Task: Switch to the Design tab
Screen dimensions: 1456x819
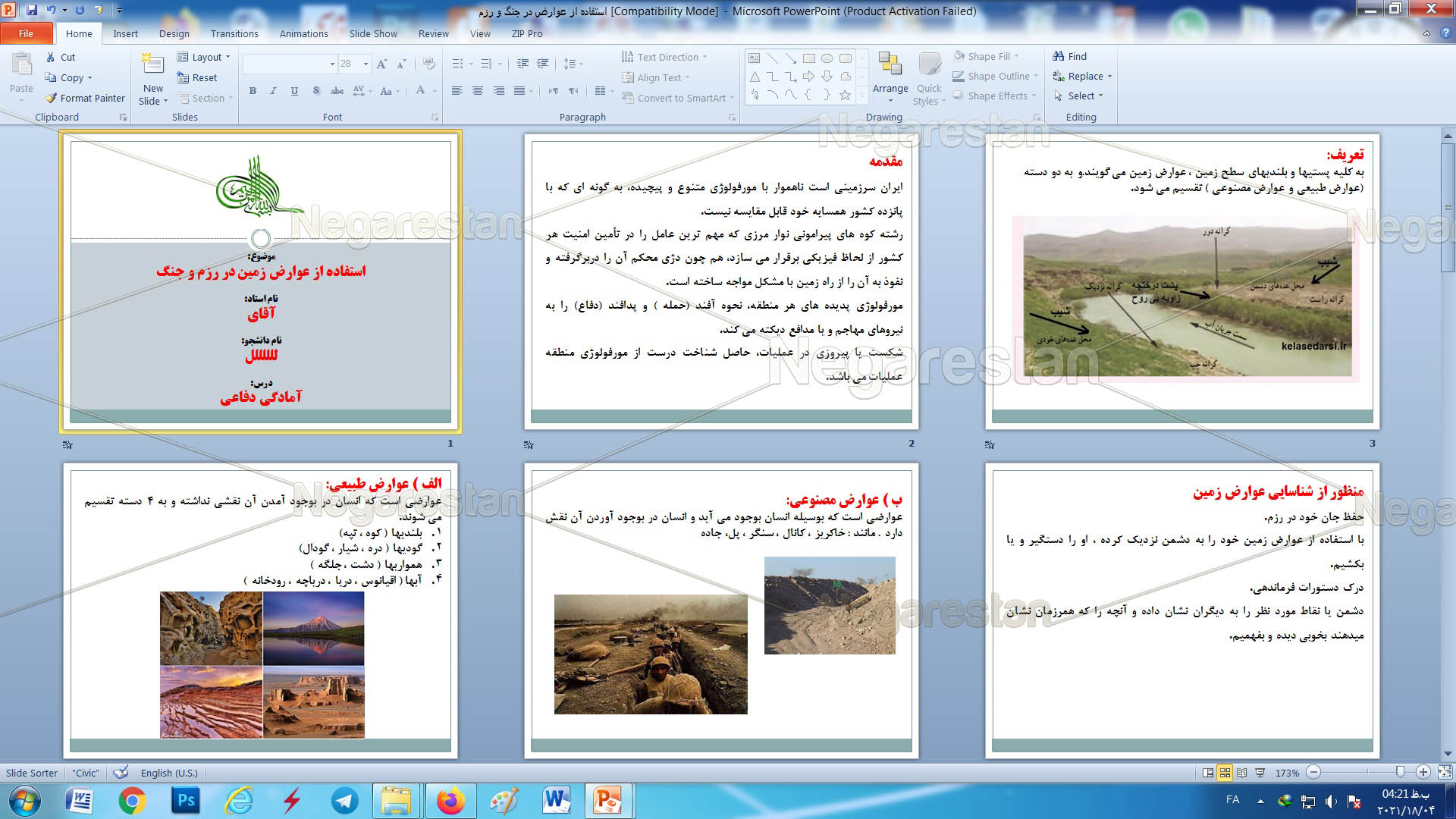Action: (174, 33)
